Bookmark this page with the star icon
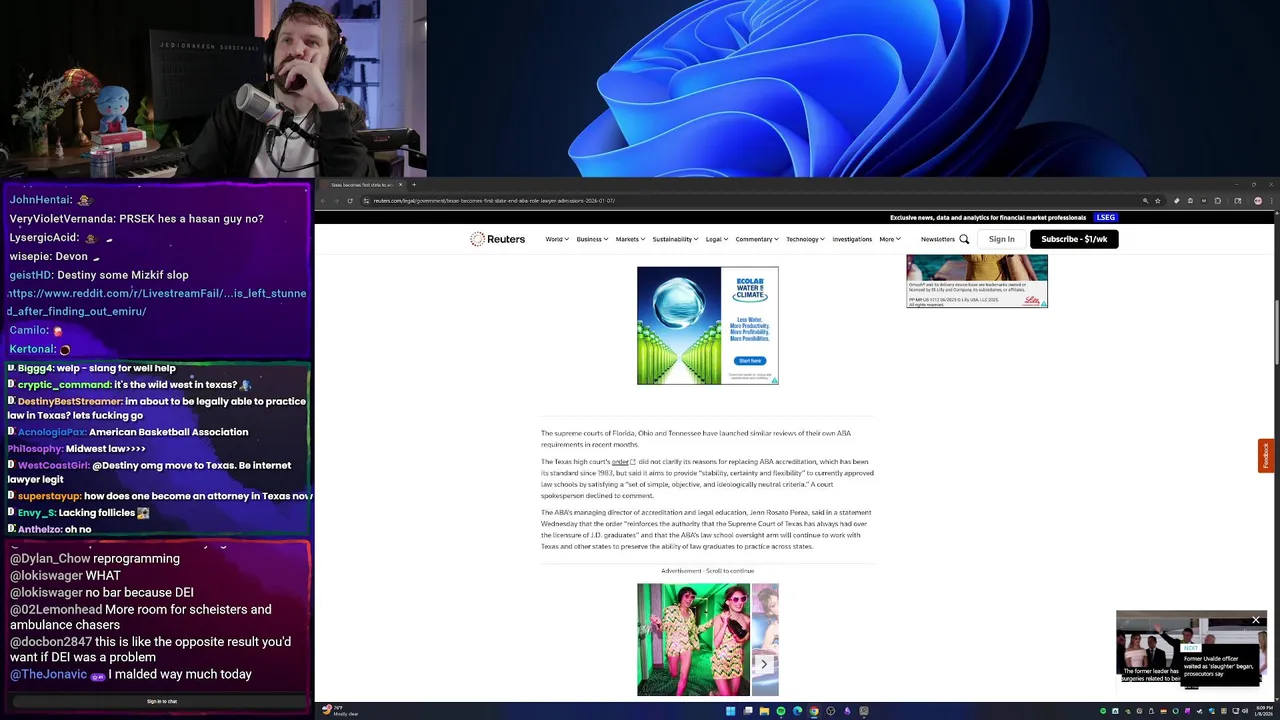This screenshot has width=1280, height=720. coord(1158,200)
